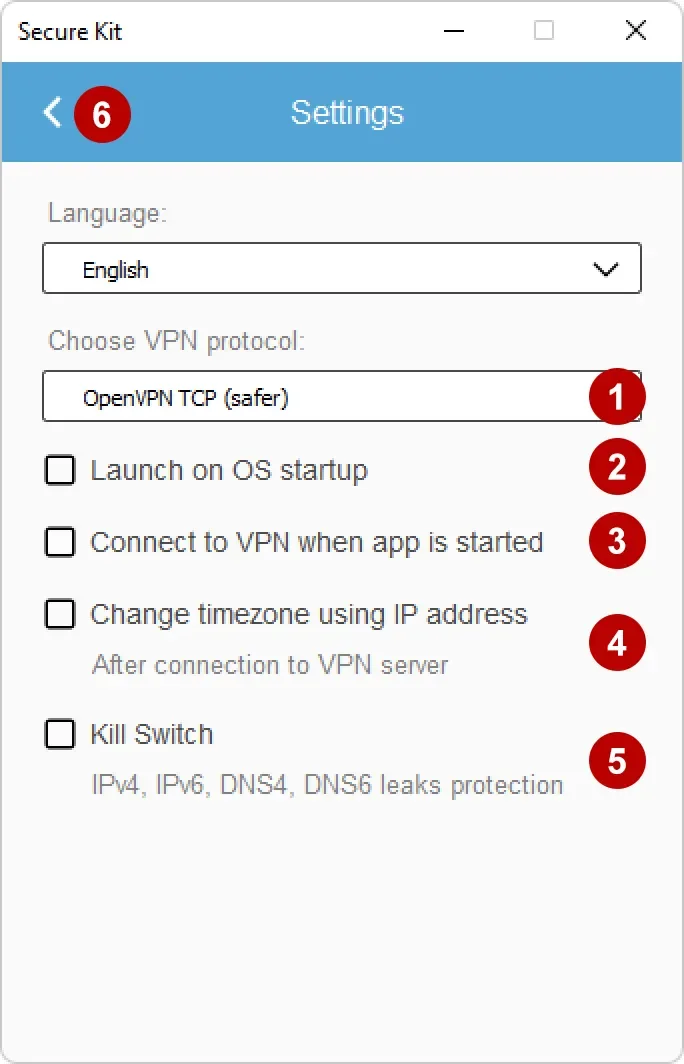Image resolution: width=684 pixels, height=1064 pixels.
Task: Click the Settings header title
Action: click(346, 112)
